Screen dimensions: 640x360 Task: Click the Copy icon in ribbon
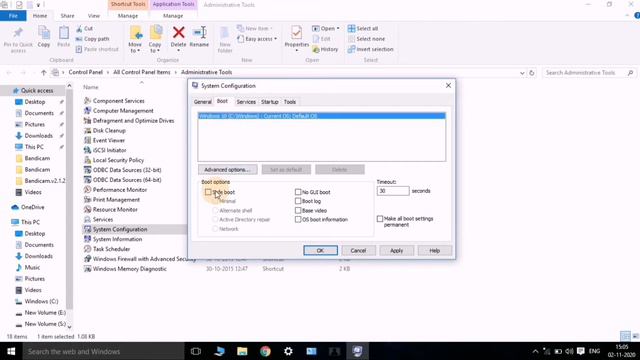(44, 33)
